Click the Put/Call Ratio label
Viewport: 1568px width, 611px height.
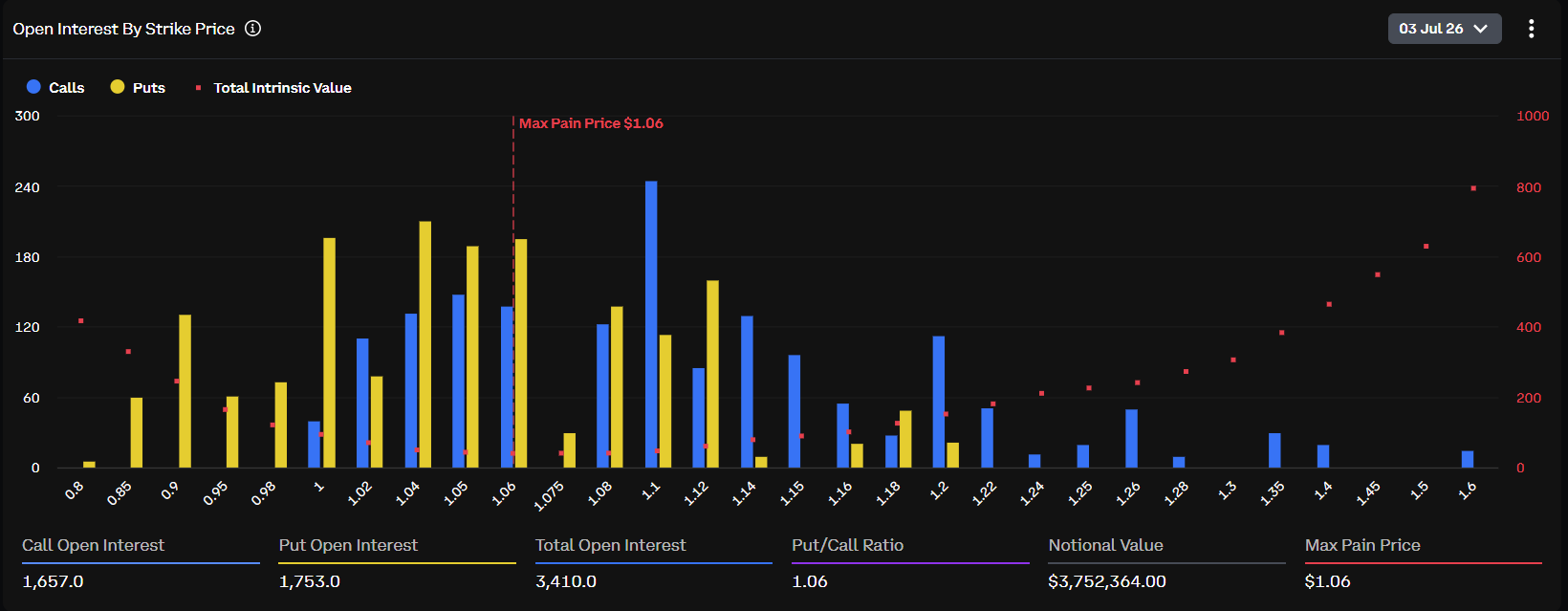point(848,545)
